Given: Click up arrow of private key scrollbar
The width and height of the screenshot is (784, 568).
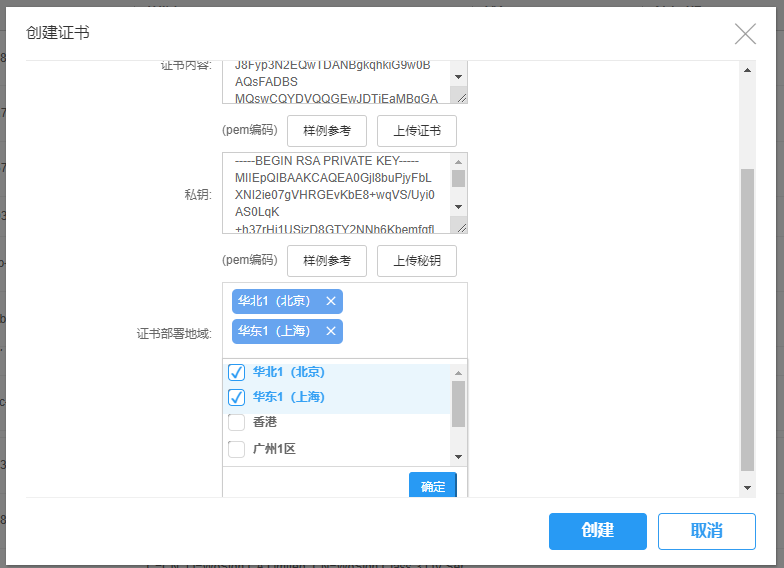Looking at the screenshot, I should [x=458, y=162].
